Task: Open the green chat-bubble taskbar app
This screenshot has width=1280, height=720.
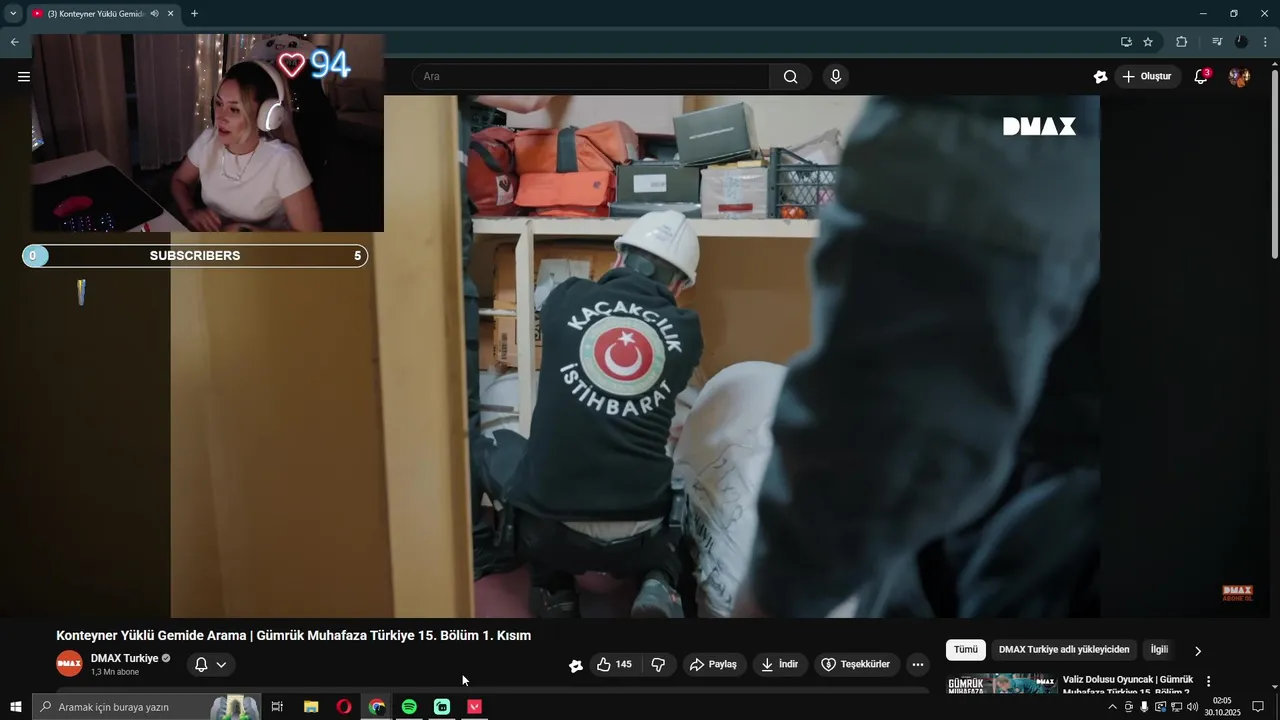Action: [x=442, y=707]
